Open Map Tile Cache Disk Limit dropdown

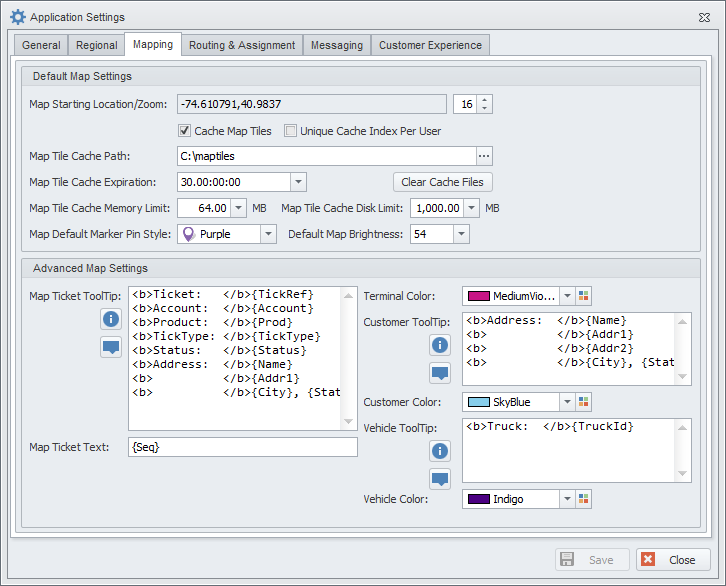coord(471,208)
